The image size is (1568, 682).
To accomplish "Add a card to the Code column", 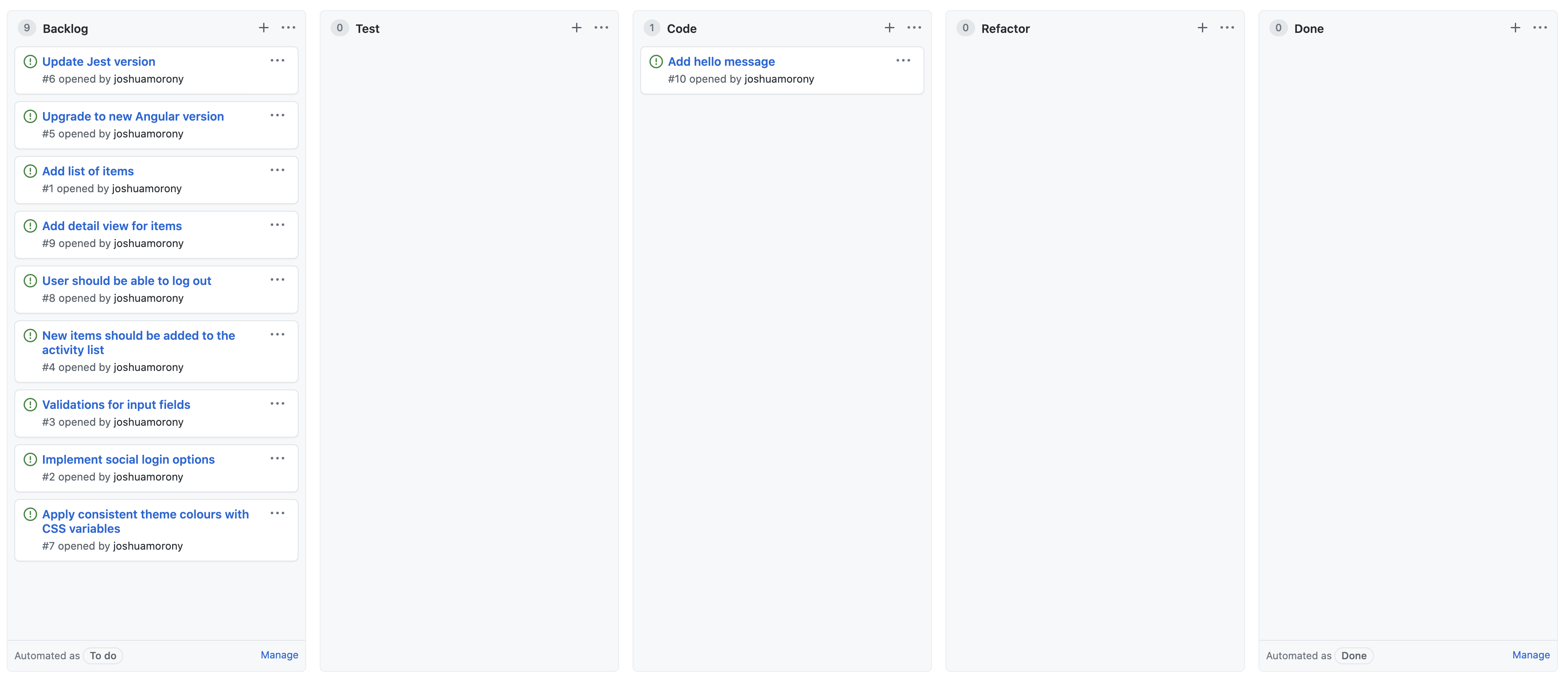I will [x=889, y=28].
